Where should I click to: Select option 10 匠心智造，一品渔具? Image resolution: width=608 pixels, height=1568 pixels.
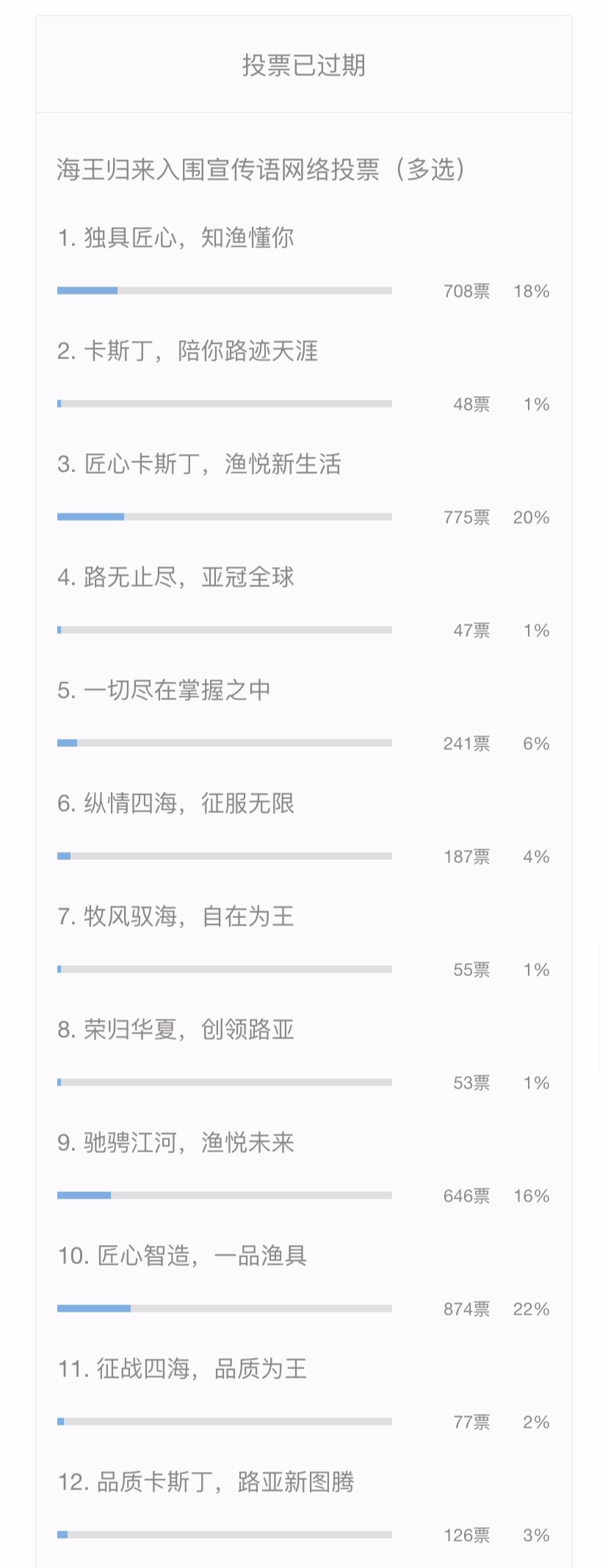pos(183,1256)
